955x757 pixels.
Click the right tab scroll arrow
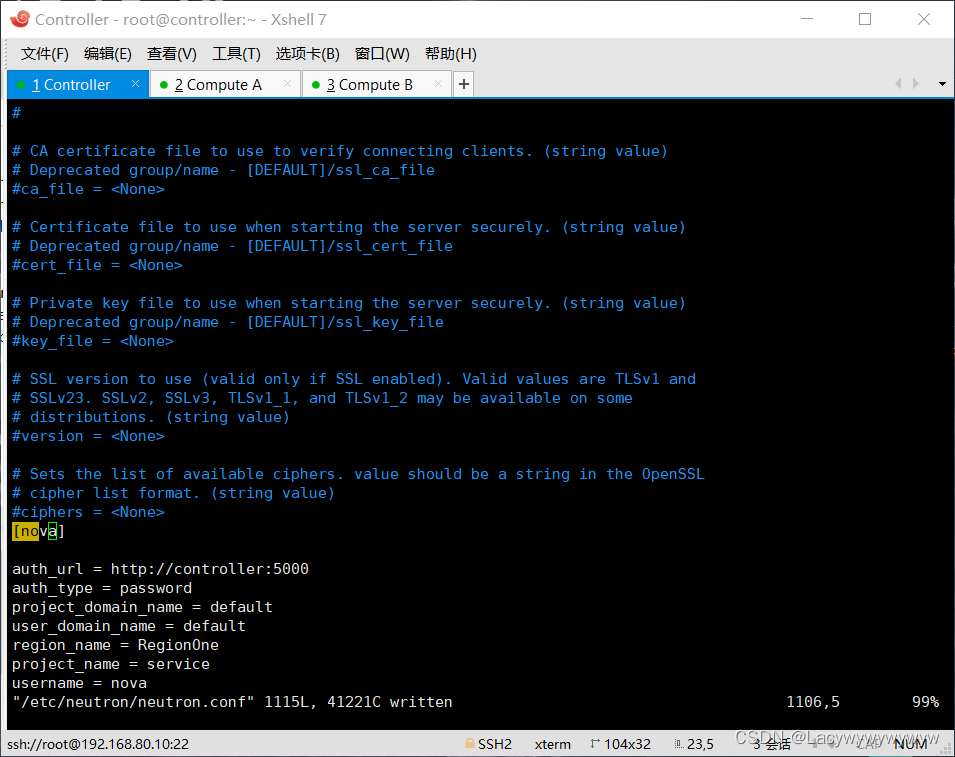[916, 84]
